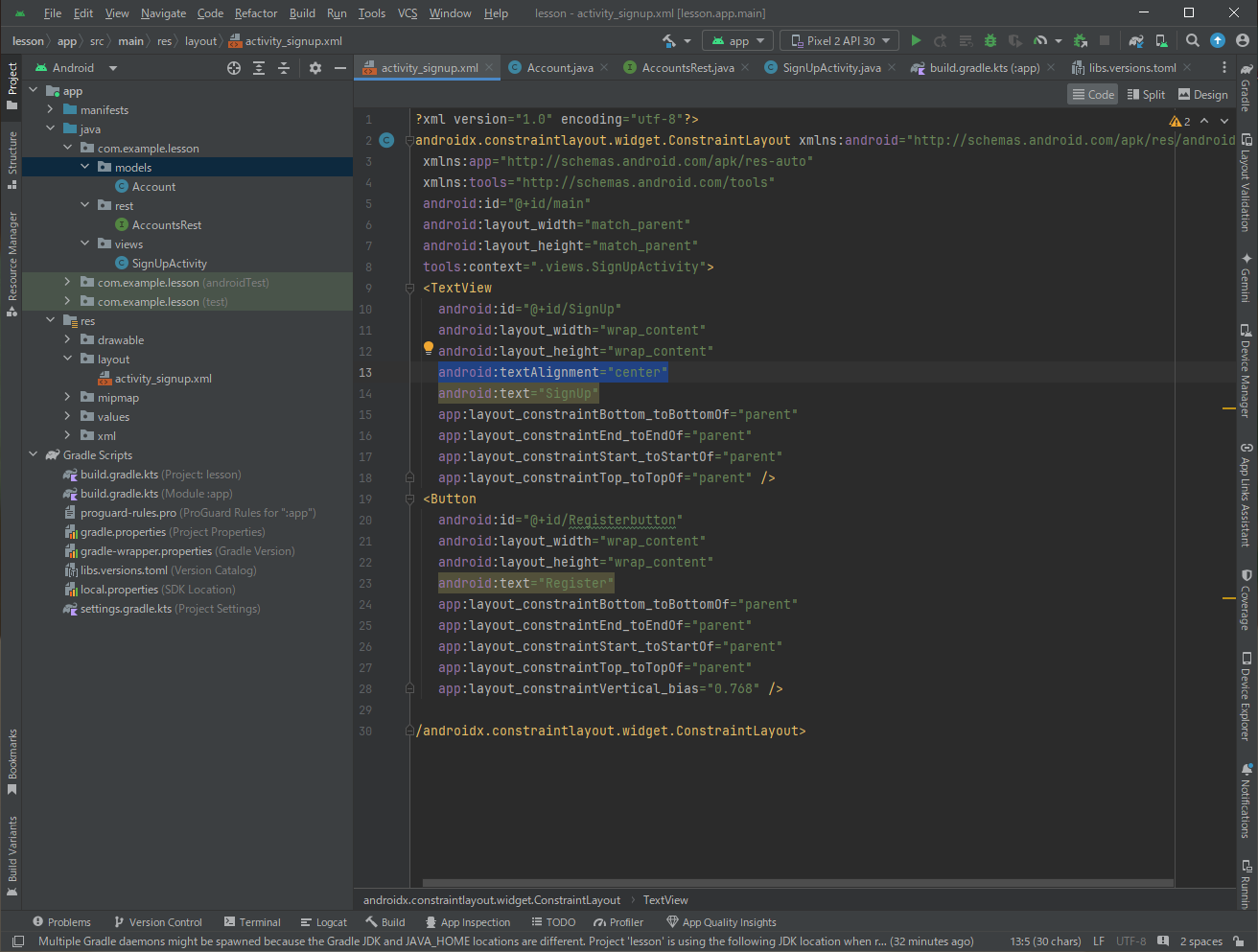1258x952 pixels.
Task: Click the warnings indicator in the editor
Action: tap(1180, 121)
